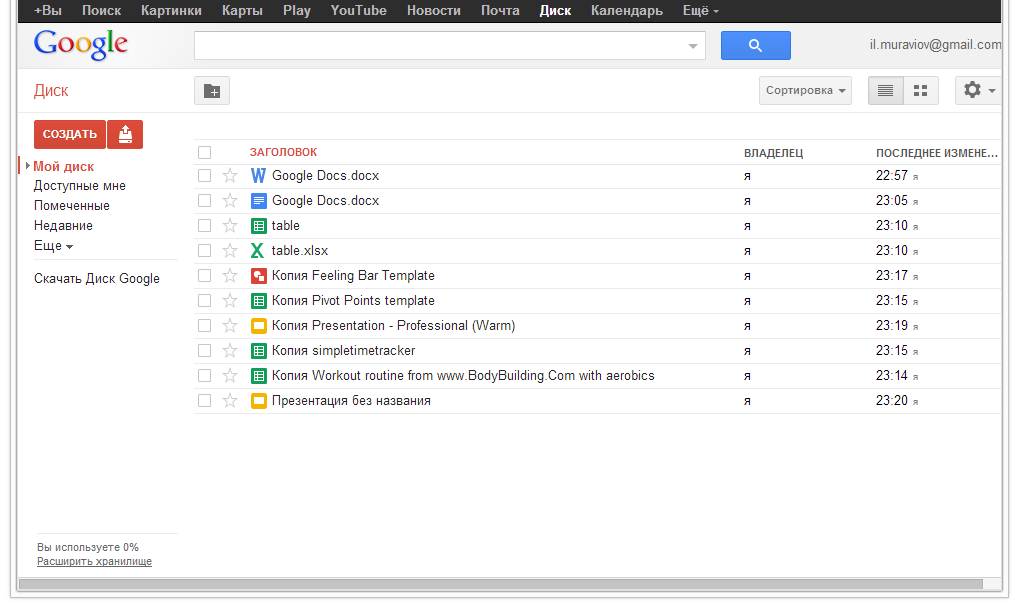
Task: Click into the Google search field
Action: pyautogui.click(x=440, y=46)
